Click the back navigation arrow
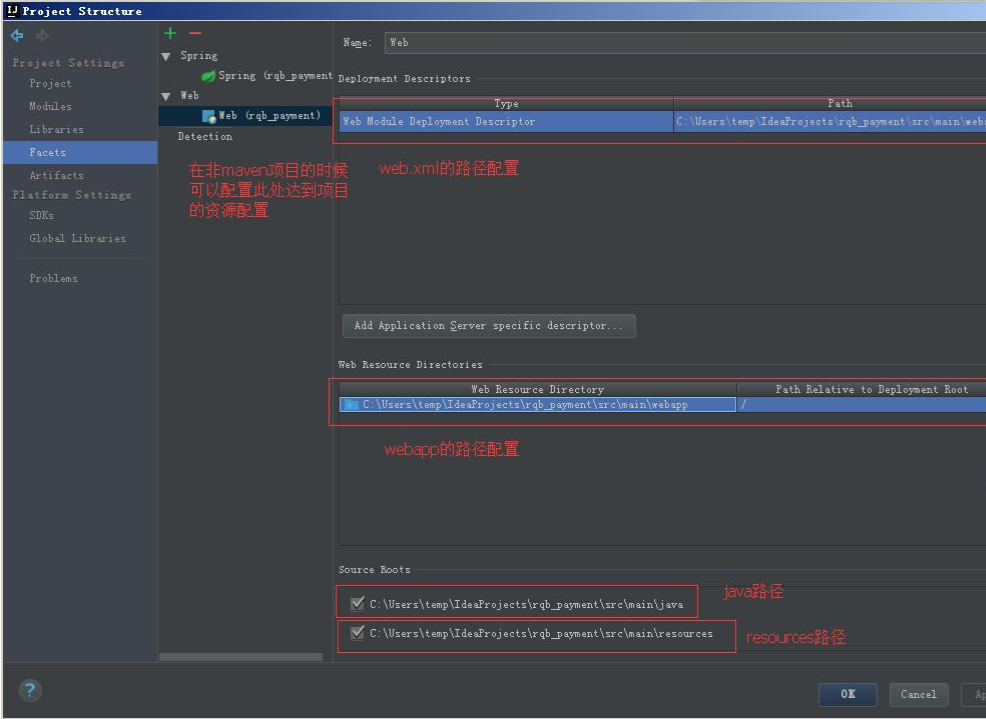Screen dimensions: 986x719 [x=16, y=35]
